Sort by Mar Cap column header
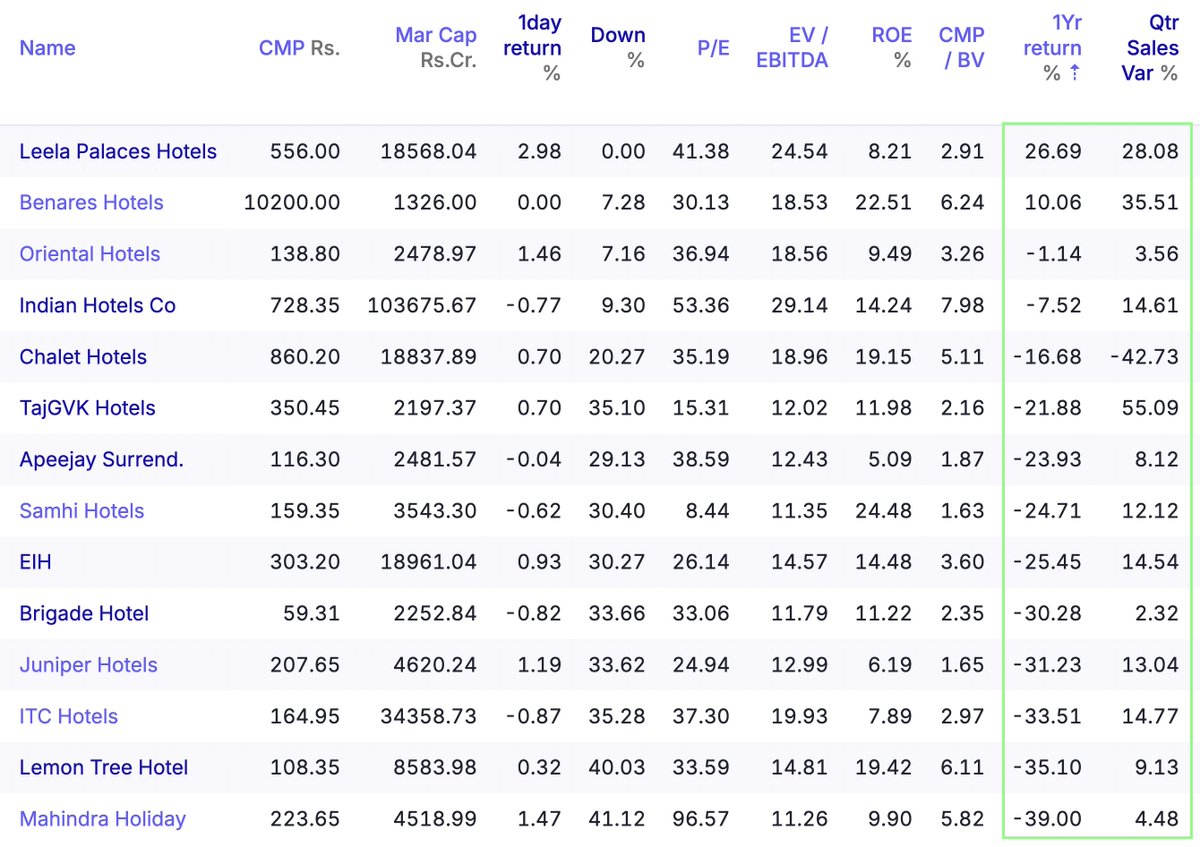 [436, 48]
